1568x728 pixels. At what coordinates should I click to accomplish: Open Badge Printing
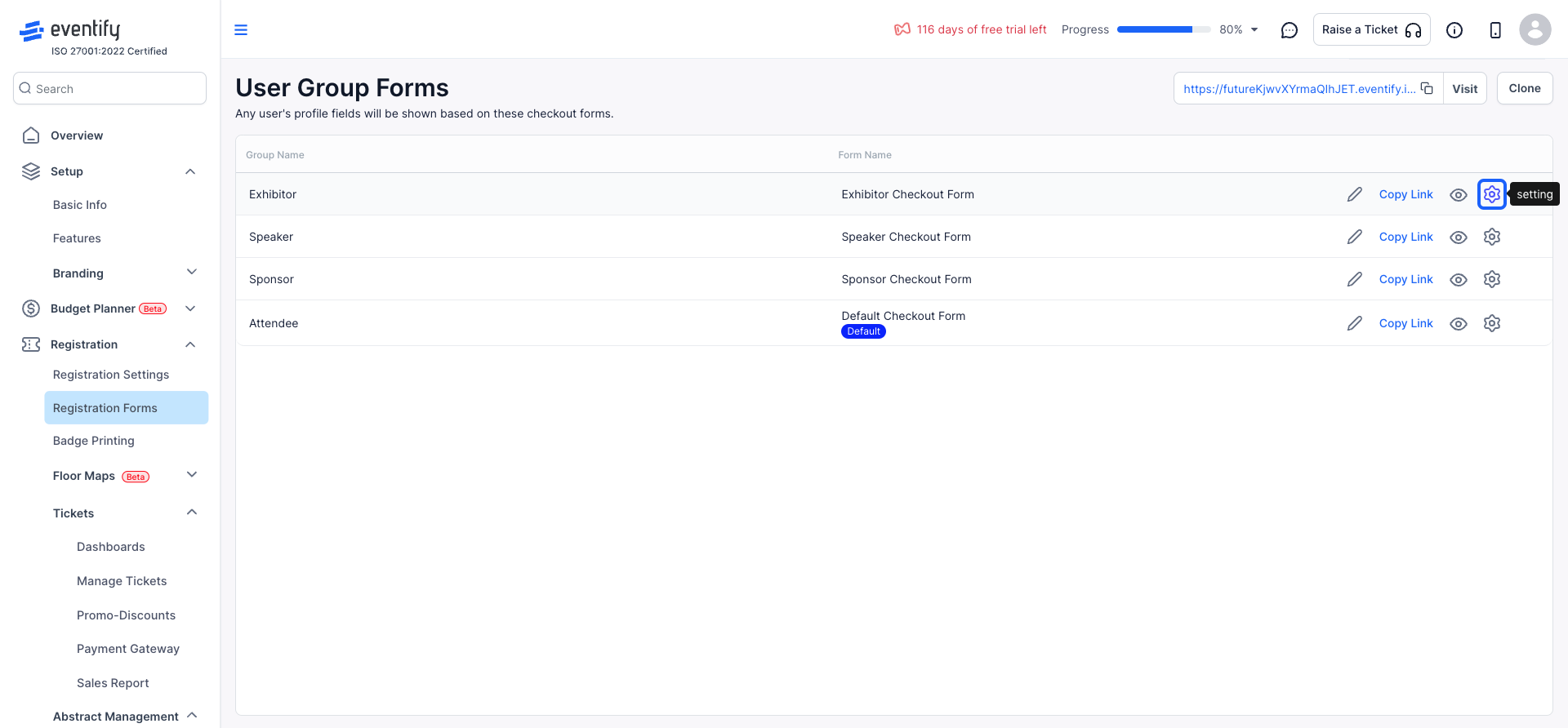tap(94, 441)
